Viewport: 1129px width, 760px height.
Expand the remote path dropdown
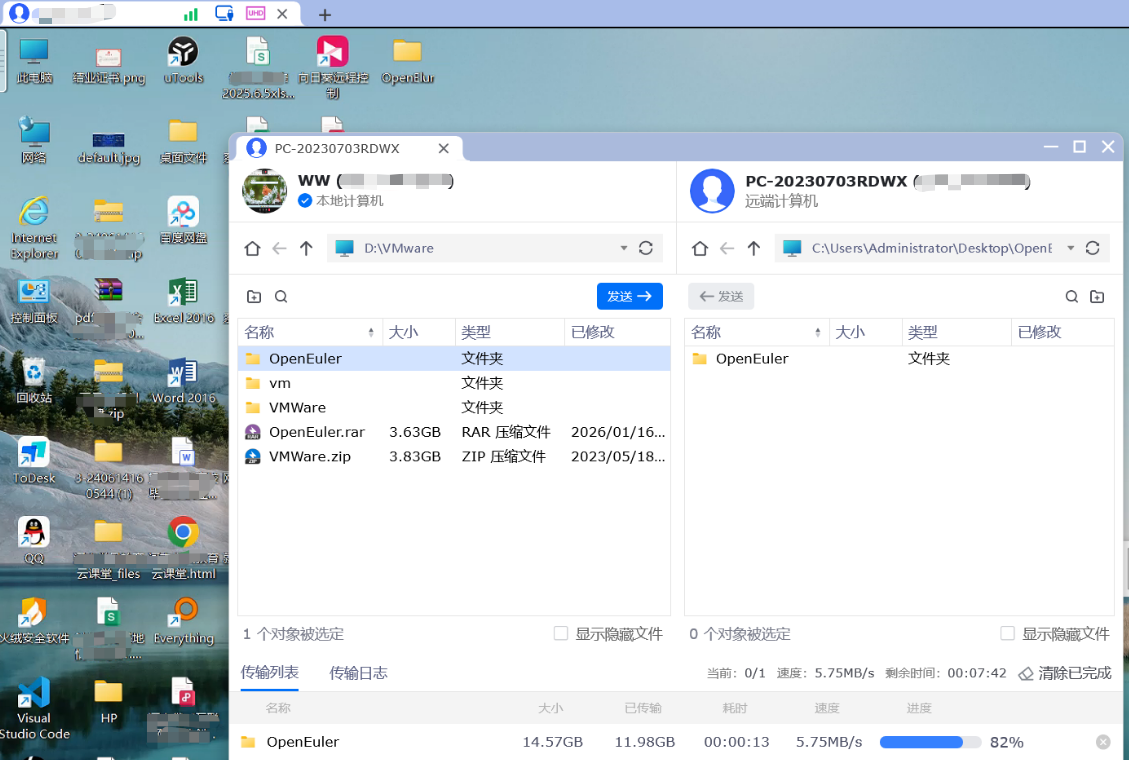click(1071, 248)
